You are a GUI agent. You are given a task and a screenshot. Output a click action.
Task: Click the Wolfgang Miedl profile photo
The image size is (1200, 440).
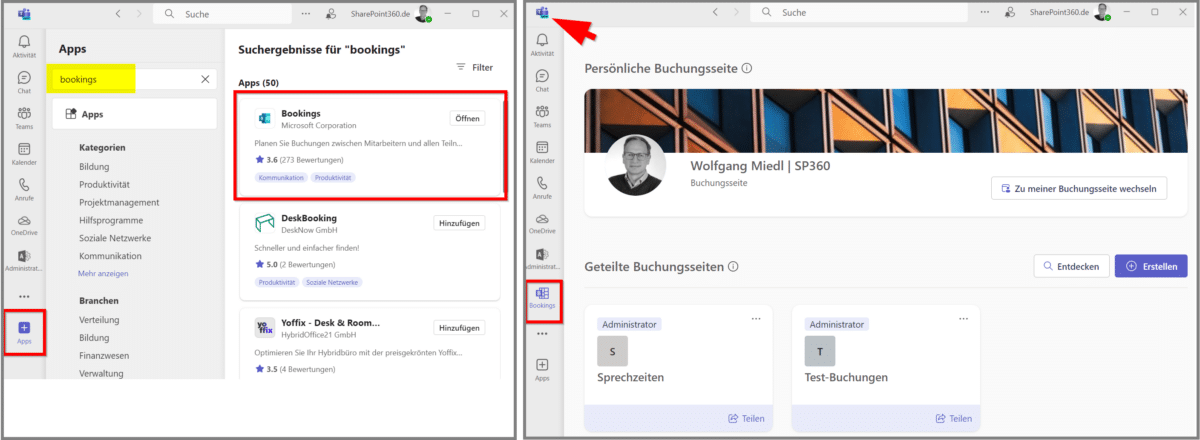636,165
